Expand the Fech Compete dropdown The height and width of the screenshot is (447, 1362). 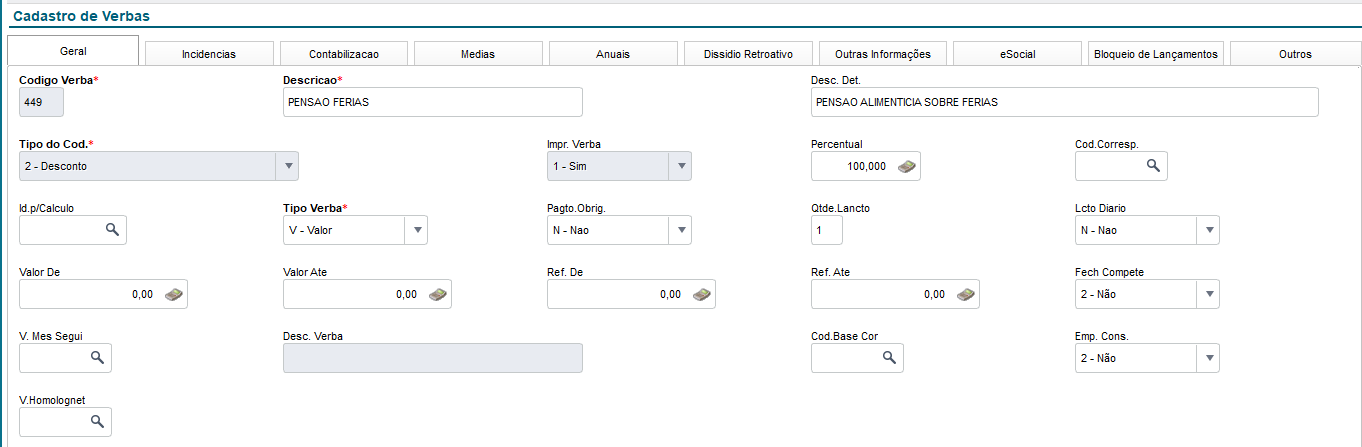tap(1147, 294)
